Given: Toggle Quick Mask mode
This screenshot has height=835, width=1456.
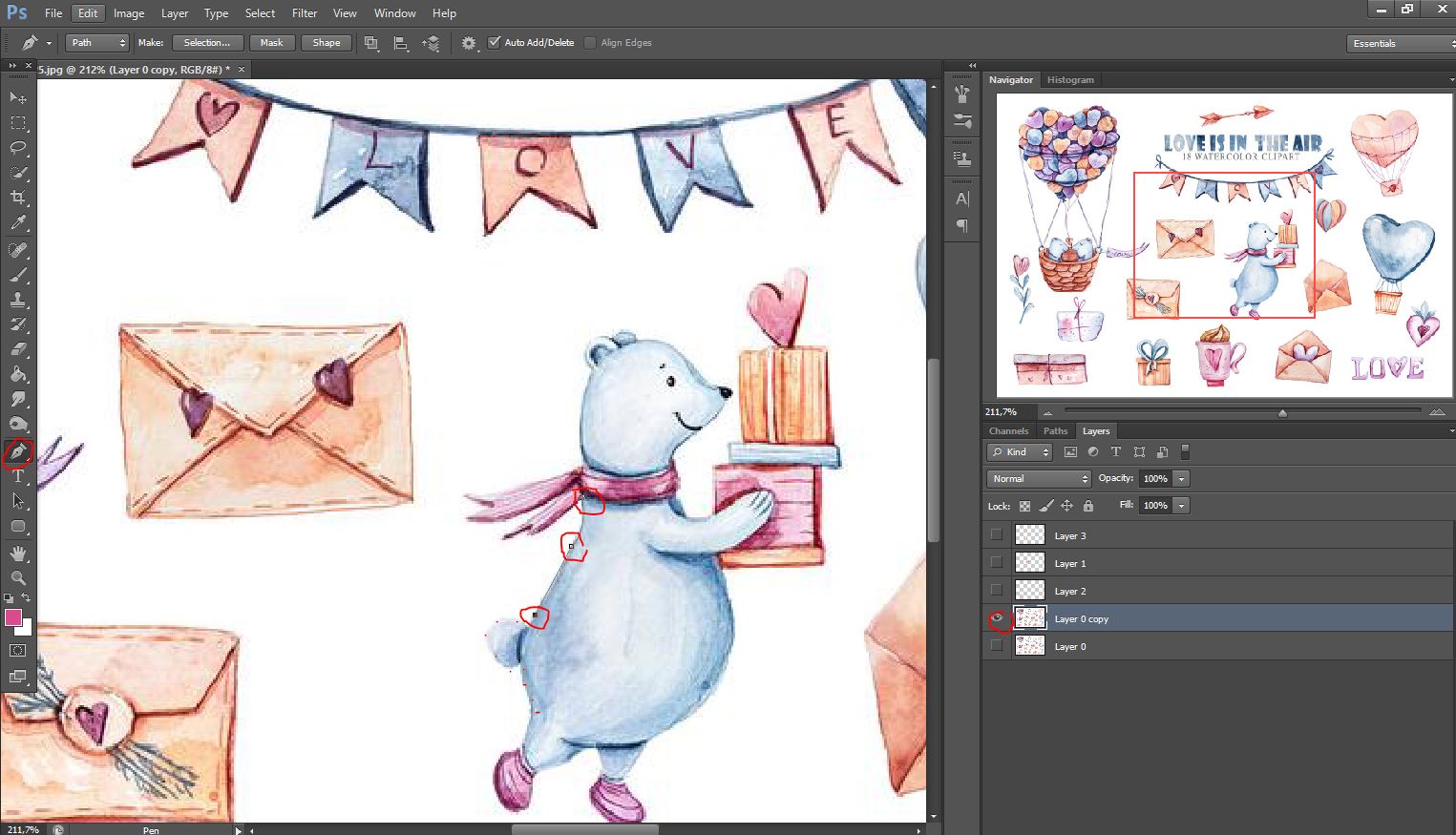Looking at the screenshot, I should [x=18, y=651].
